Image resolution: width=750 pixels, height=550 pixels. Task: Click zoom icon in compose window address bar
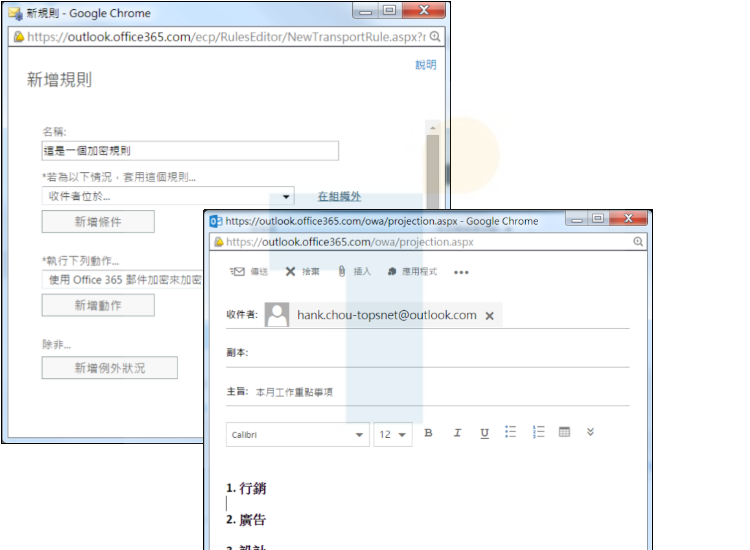coord(638,242)
